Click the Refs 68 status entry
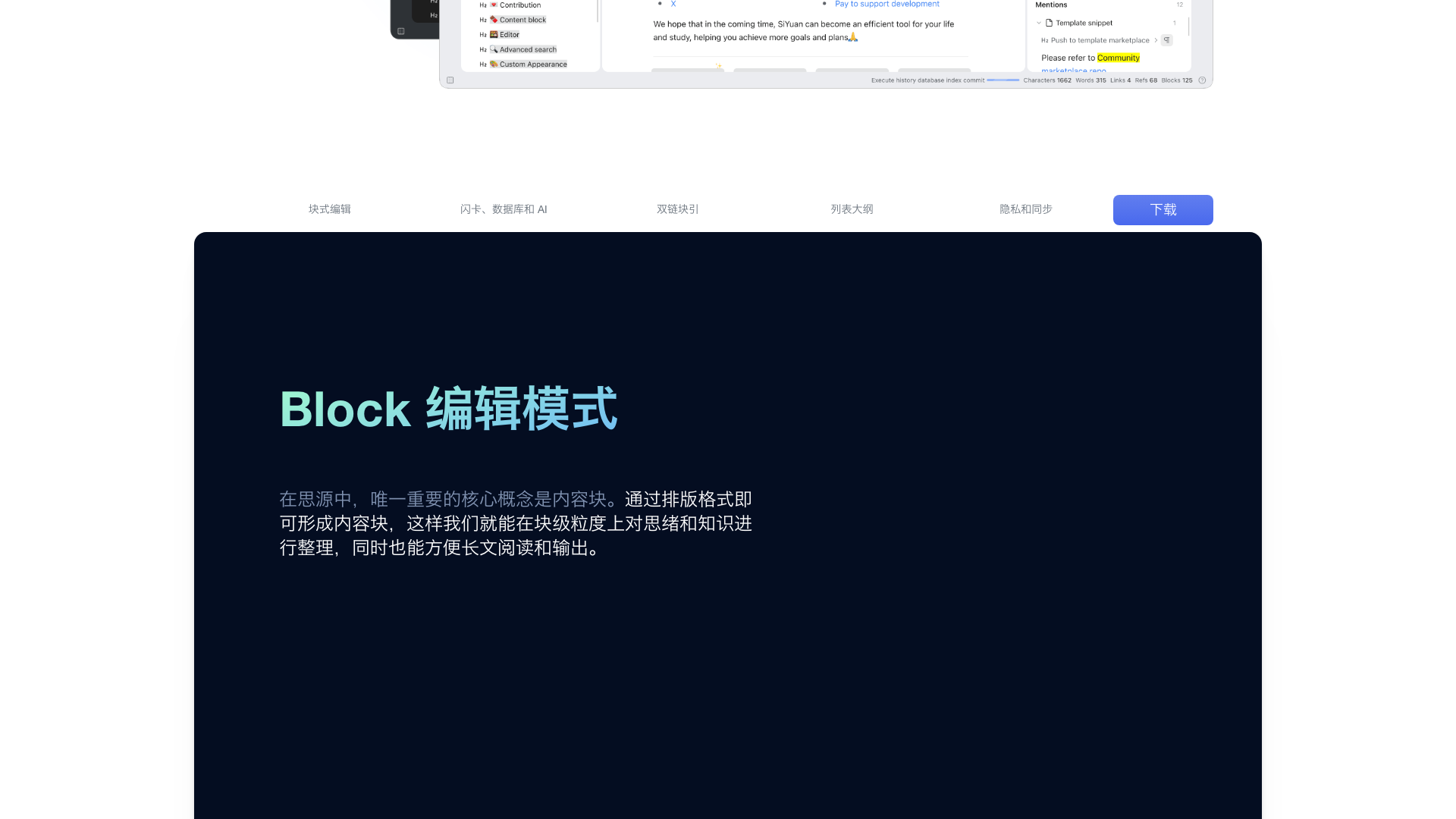This screenshot has height=819, width=1456. click(1146, 80)
